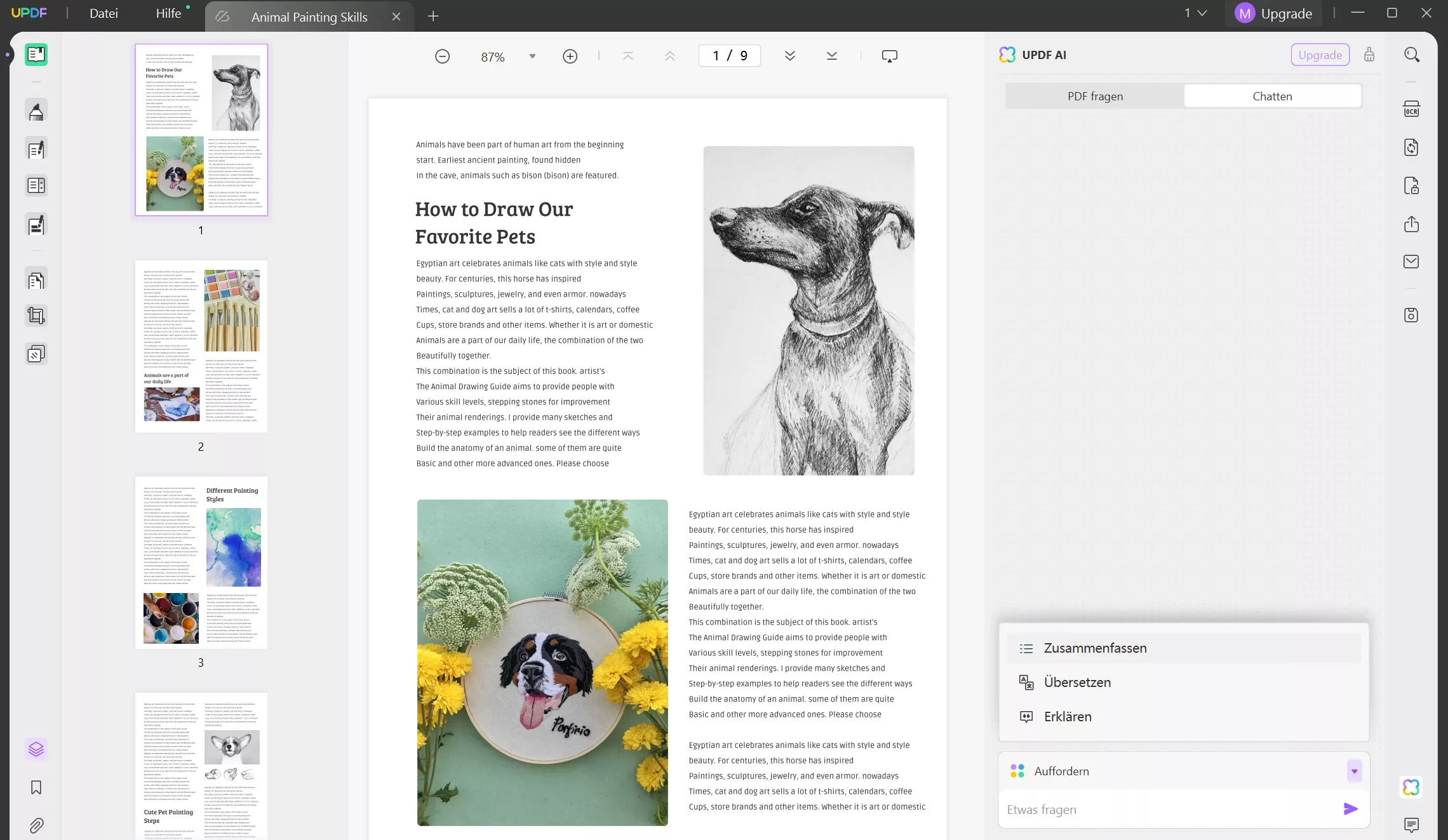The height and width of the screenshot is (840, 1448).
Task: Toggle the bookmarks panel
Action: click(36, 787)
